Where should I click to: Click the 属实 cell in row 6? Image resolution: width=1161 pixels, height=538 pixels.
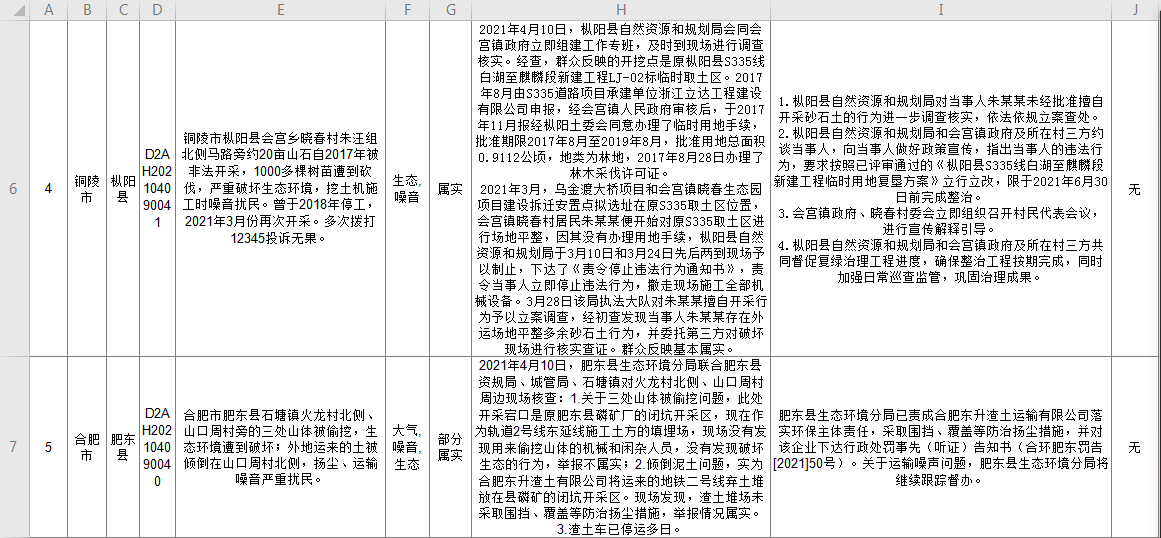tap(451, 189)
